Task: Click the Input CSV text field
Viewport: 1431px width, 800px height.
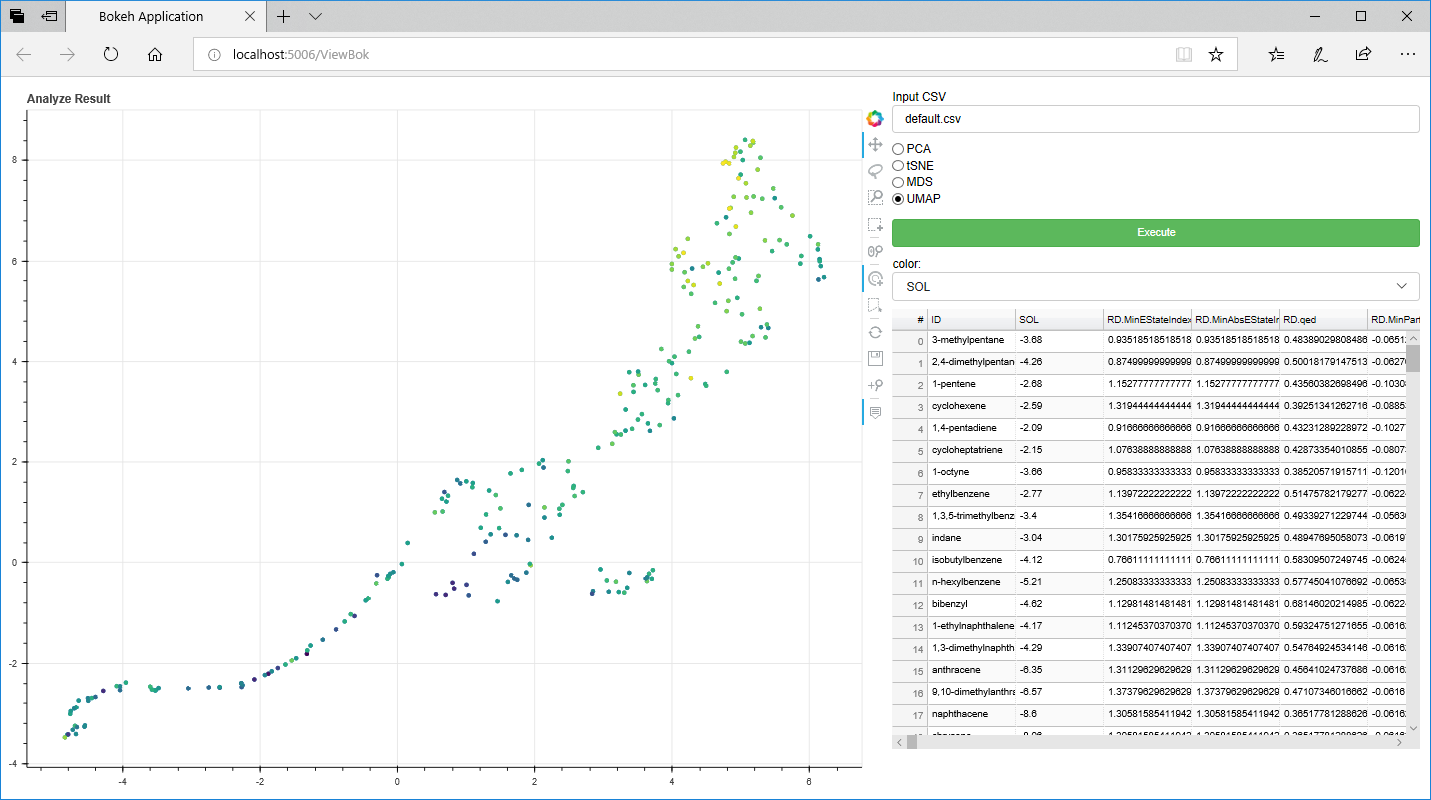Action: (x=1155, y=119)
